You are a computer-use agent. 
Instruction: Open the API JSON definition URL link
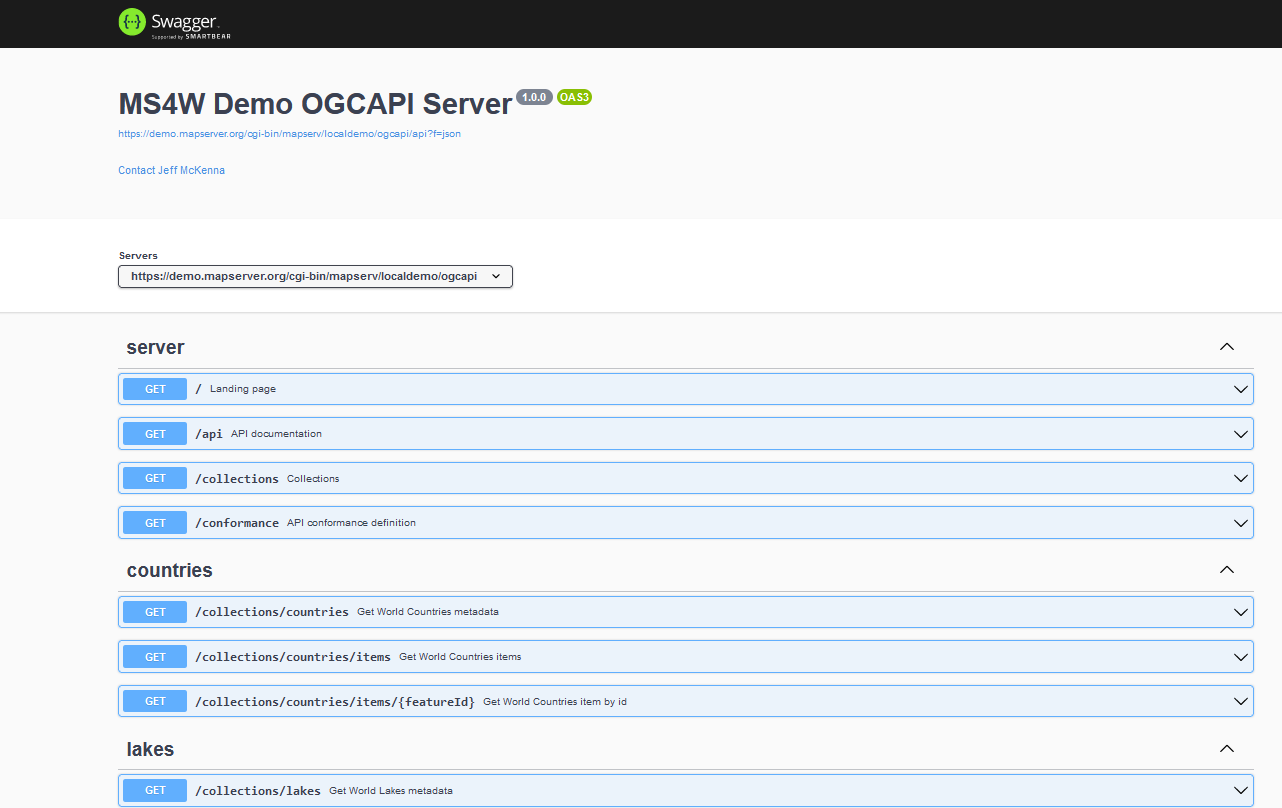pos(289,133)
